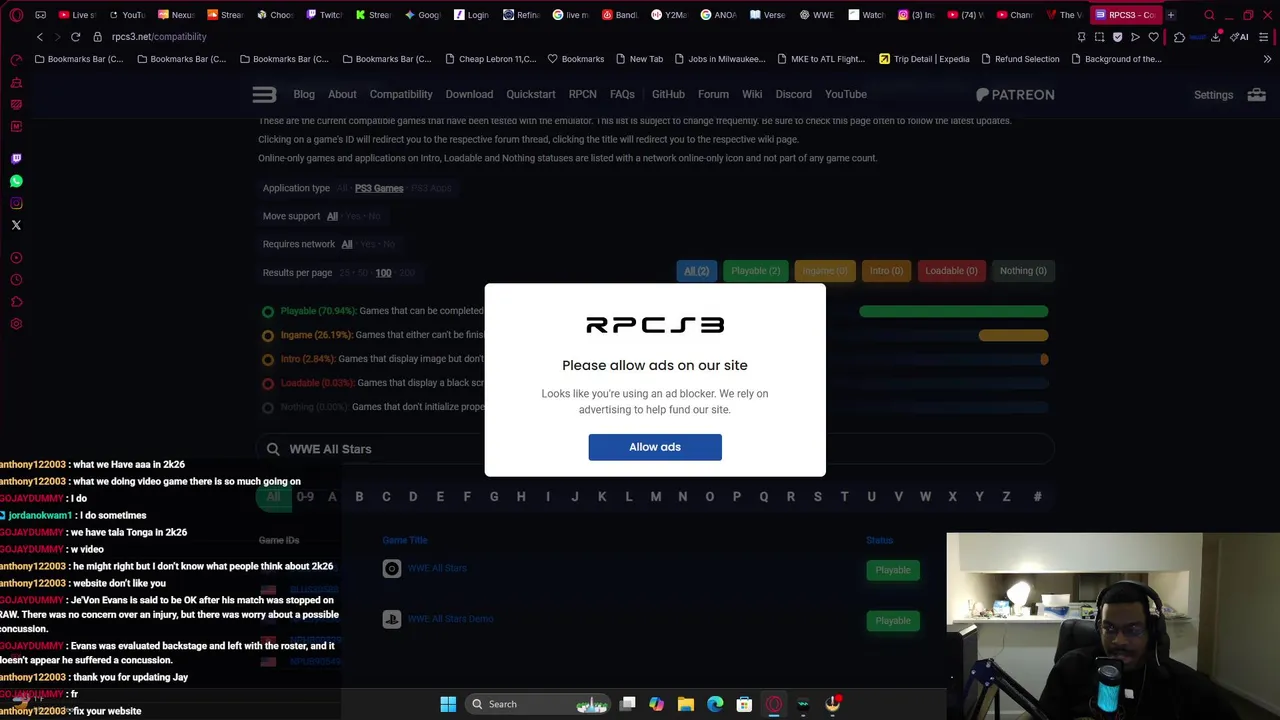Click the Allow ads button
1280x720 pixels.
655,447
